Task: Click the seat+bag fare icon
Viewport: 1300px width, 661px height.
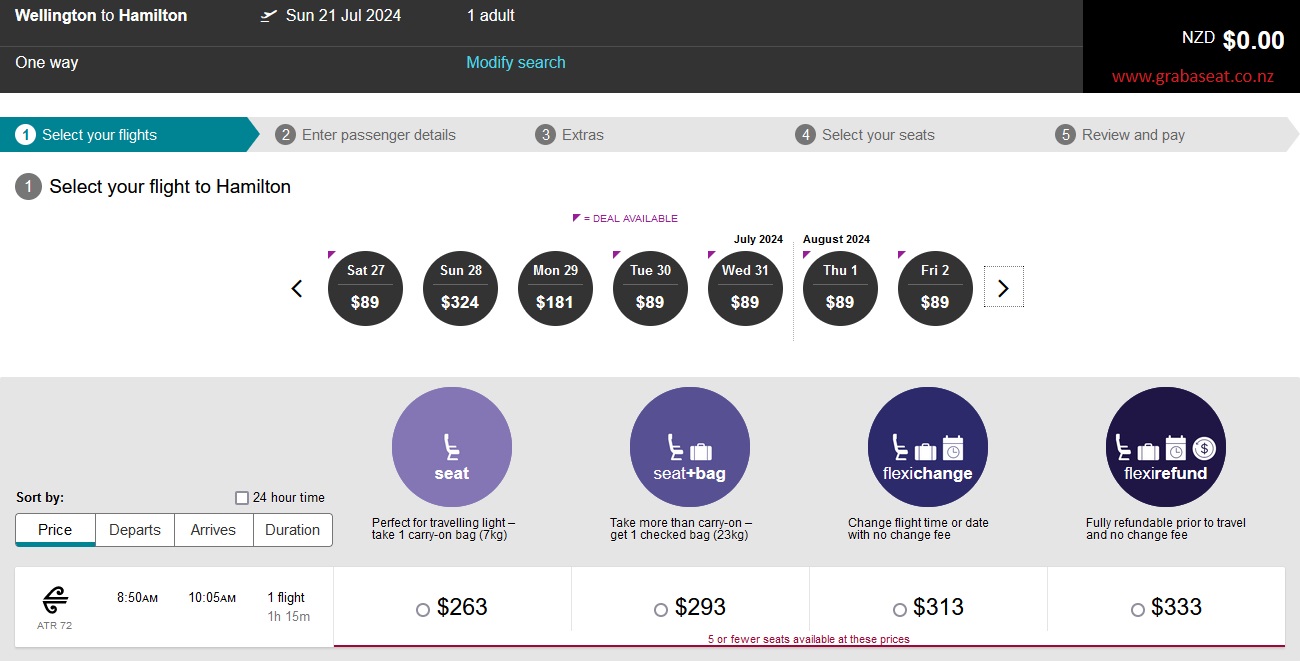Action: click(690, 447)
